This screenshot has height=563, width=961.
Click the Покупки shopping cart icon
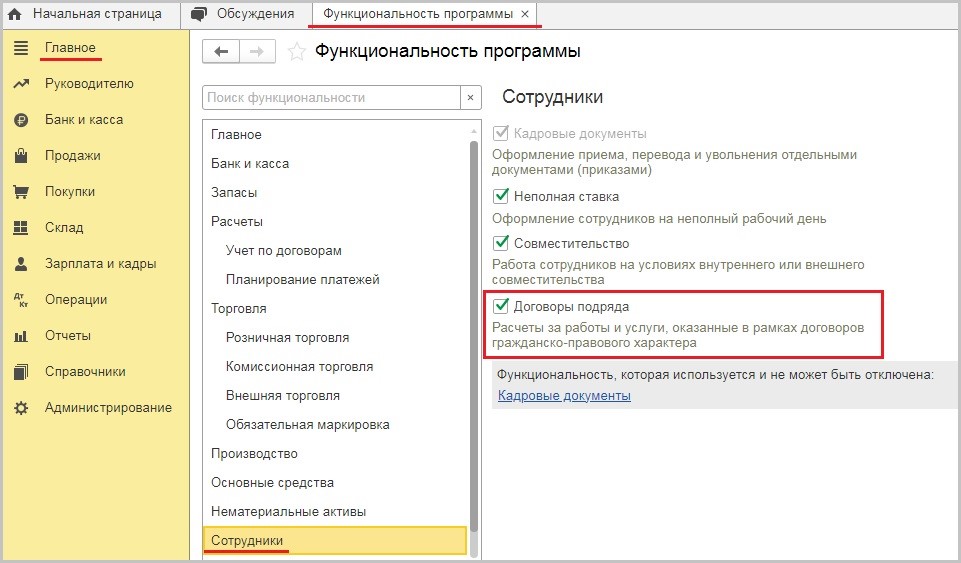[x=21, y=192]
